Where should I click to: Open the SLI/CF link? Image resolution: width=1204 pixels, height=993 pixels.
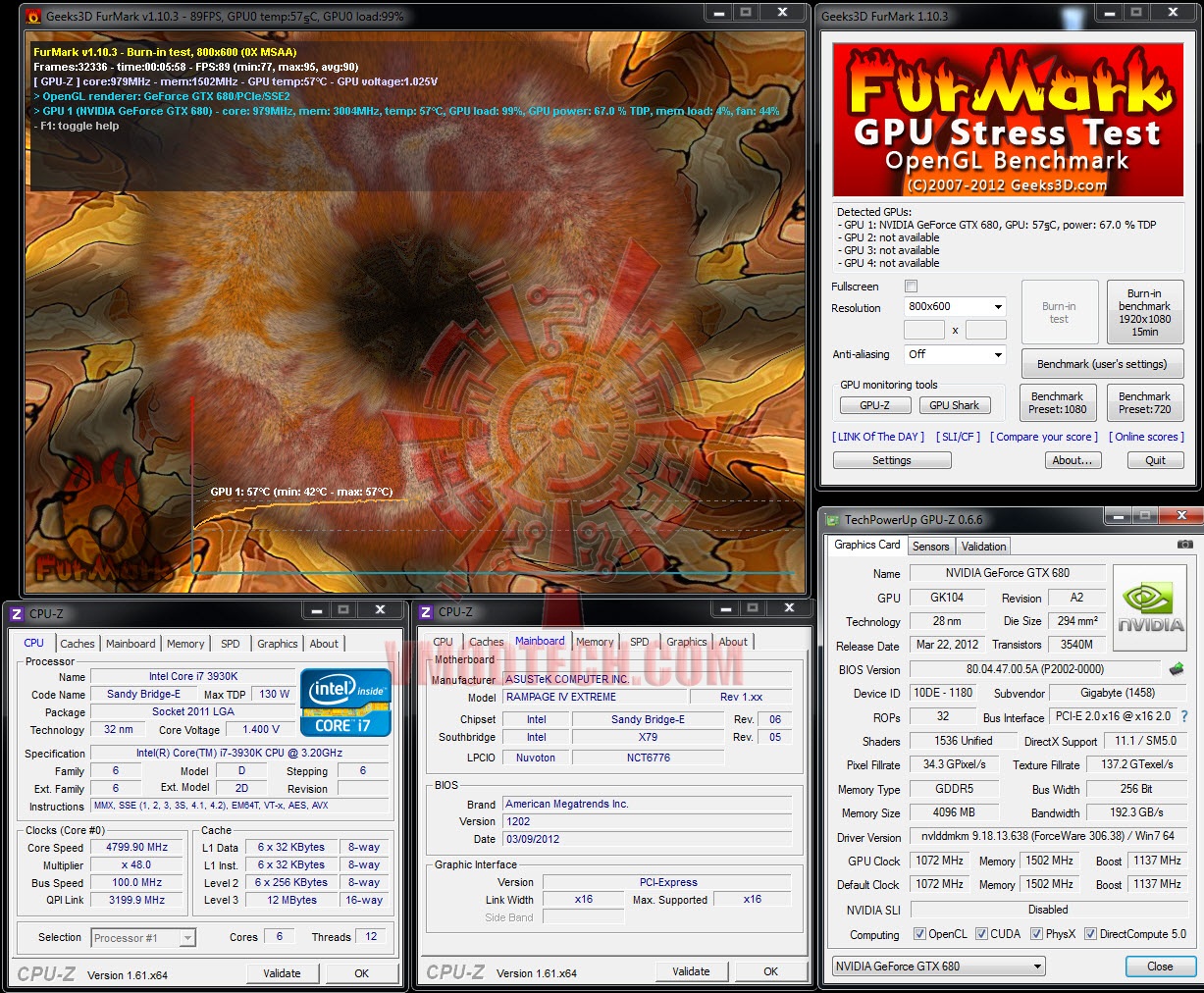tap(958, 437)
